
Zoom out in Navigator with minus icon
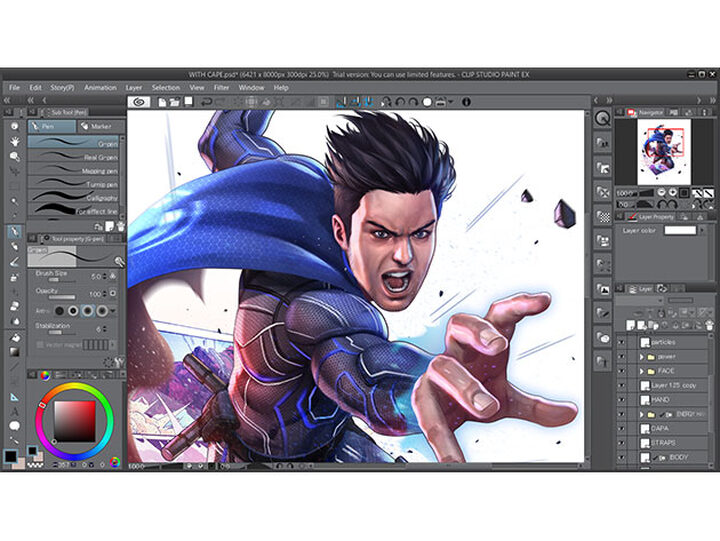point(661,193)
